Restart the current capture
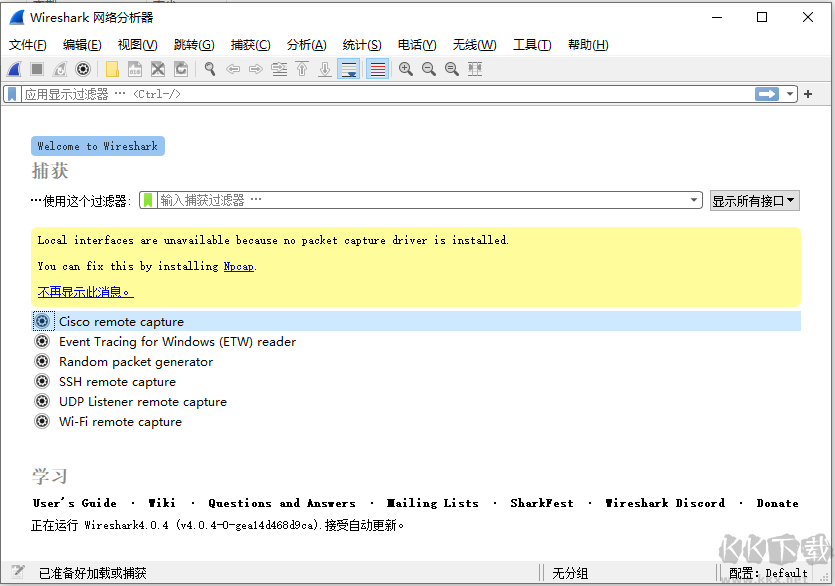The image size is (835, 586). coord(59,68)
